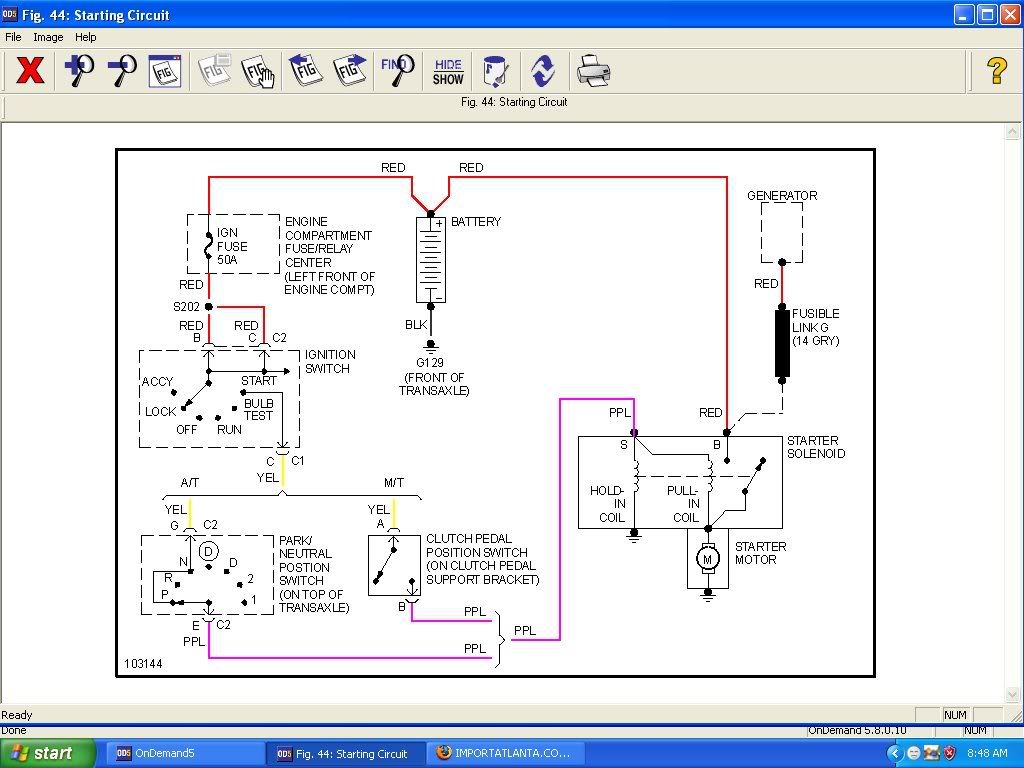
Task: Zoom out with the minus magnifier
Action: pyautogui.click(x=121, y=71)
